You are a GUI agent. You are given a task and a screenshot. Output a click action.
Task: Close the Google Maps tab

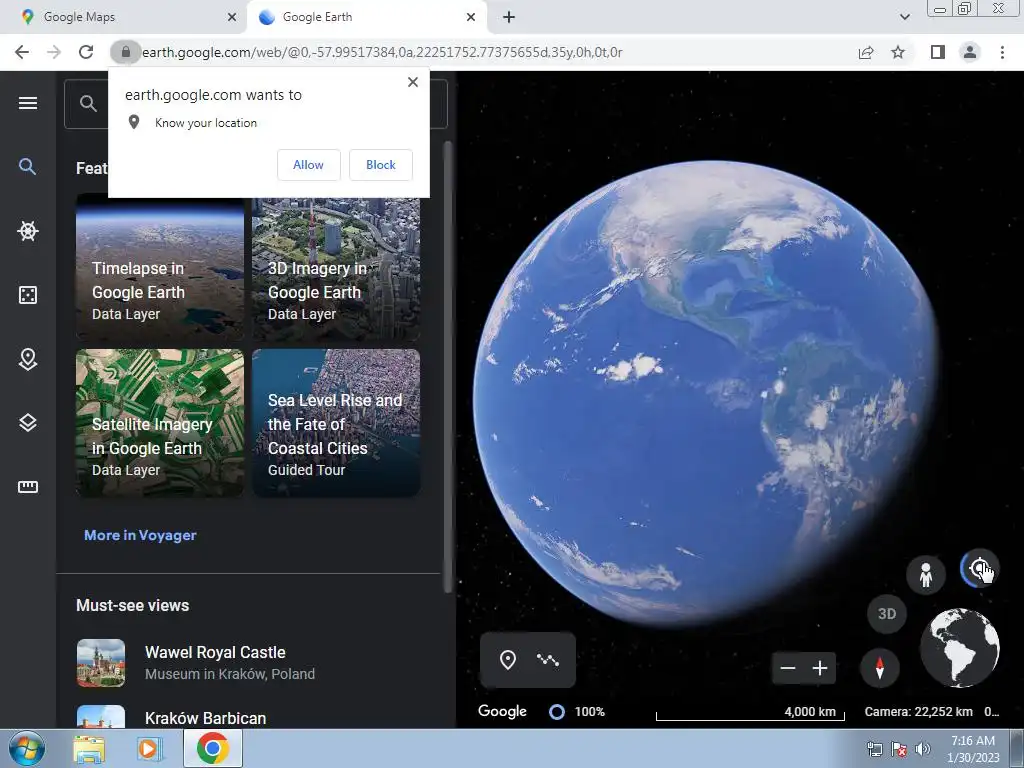pos(232,17)
